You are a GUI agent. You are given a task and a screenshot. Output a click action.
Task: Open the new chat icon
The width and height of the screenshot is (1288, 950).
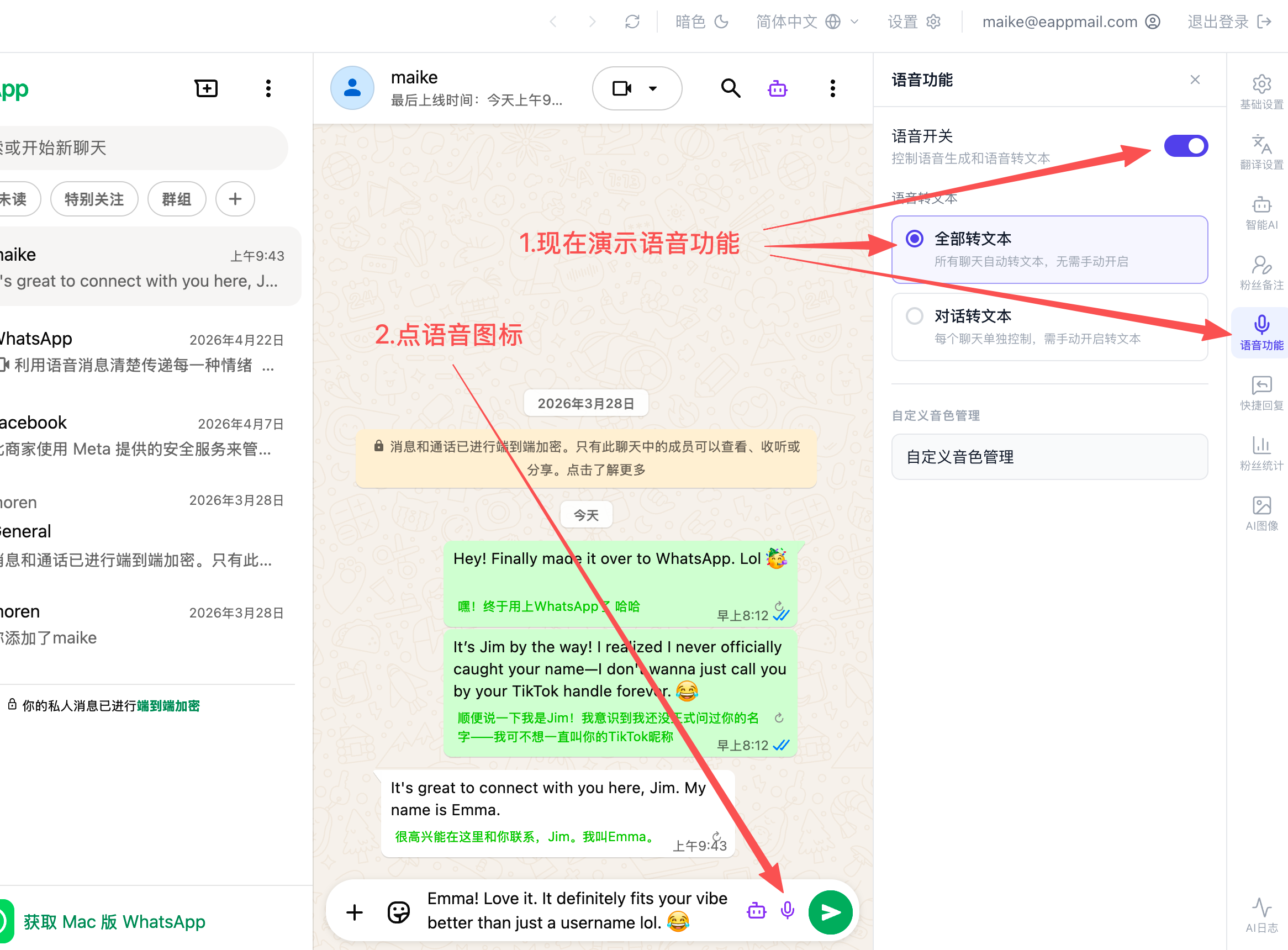click(206, 88)
